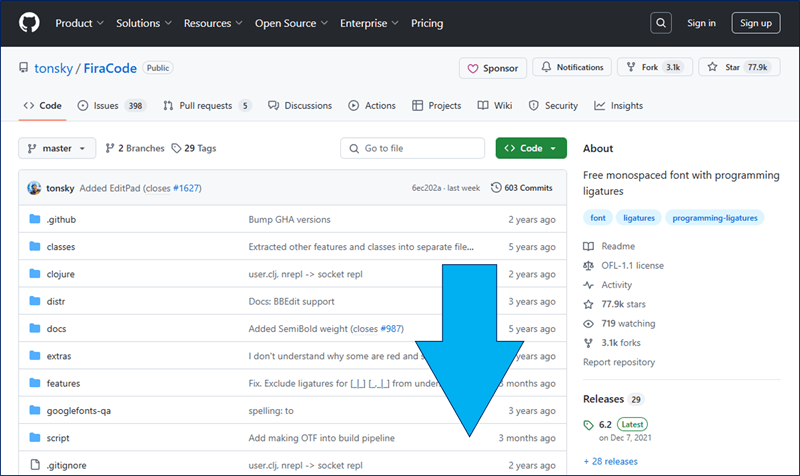Open the Insights tab
The height and width of the screenshot is (476, 800).
(618, 106)
